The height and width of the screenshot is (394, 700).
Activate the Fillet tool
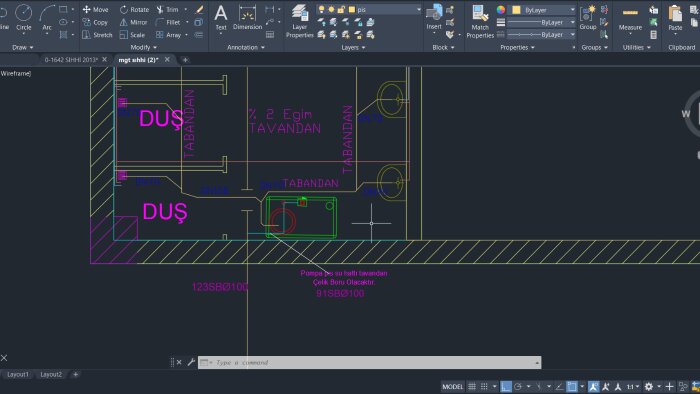coord(168,22)
